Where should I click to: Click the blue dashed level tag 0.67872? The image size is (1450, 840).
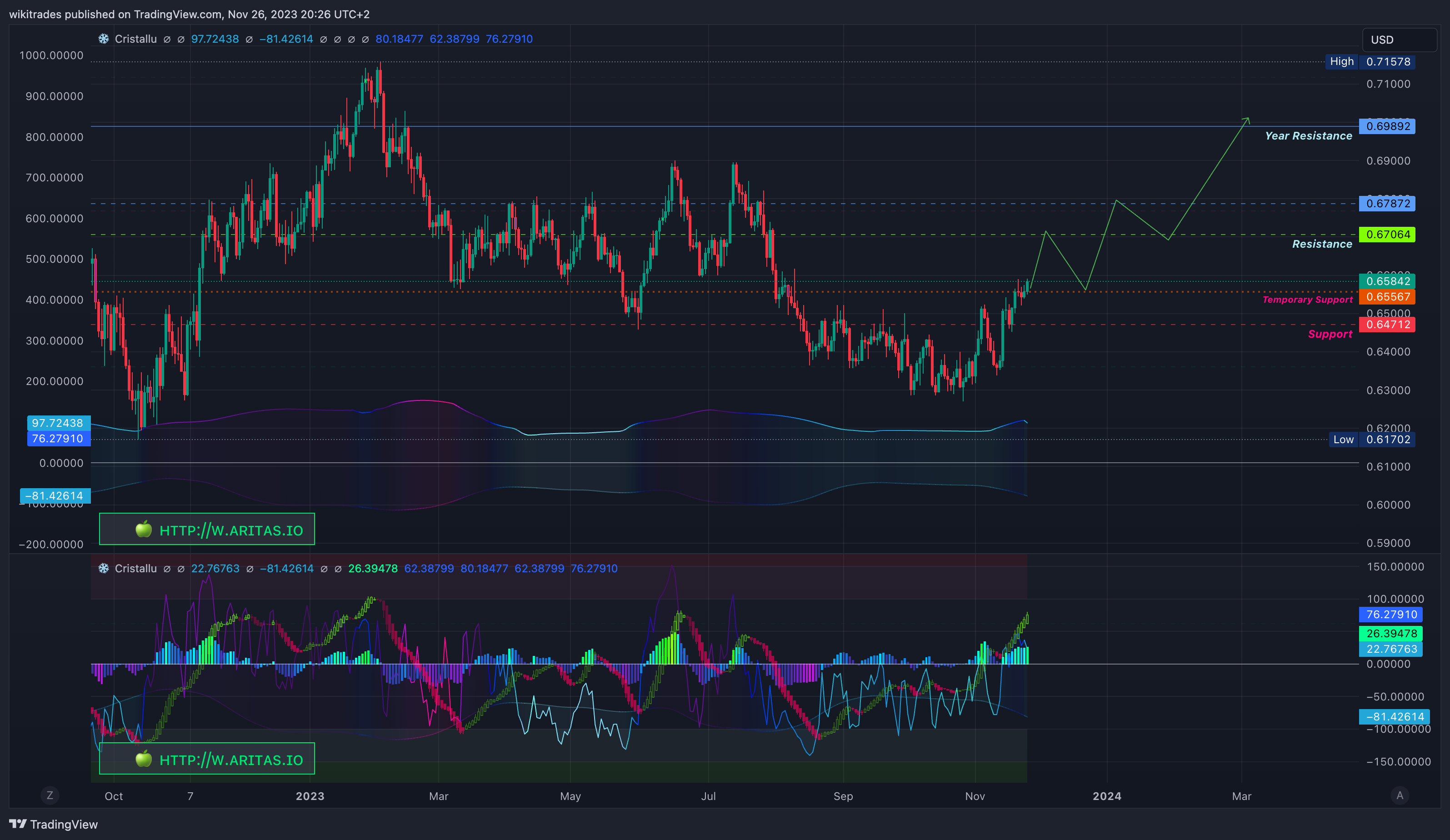click(1387, 203)
